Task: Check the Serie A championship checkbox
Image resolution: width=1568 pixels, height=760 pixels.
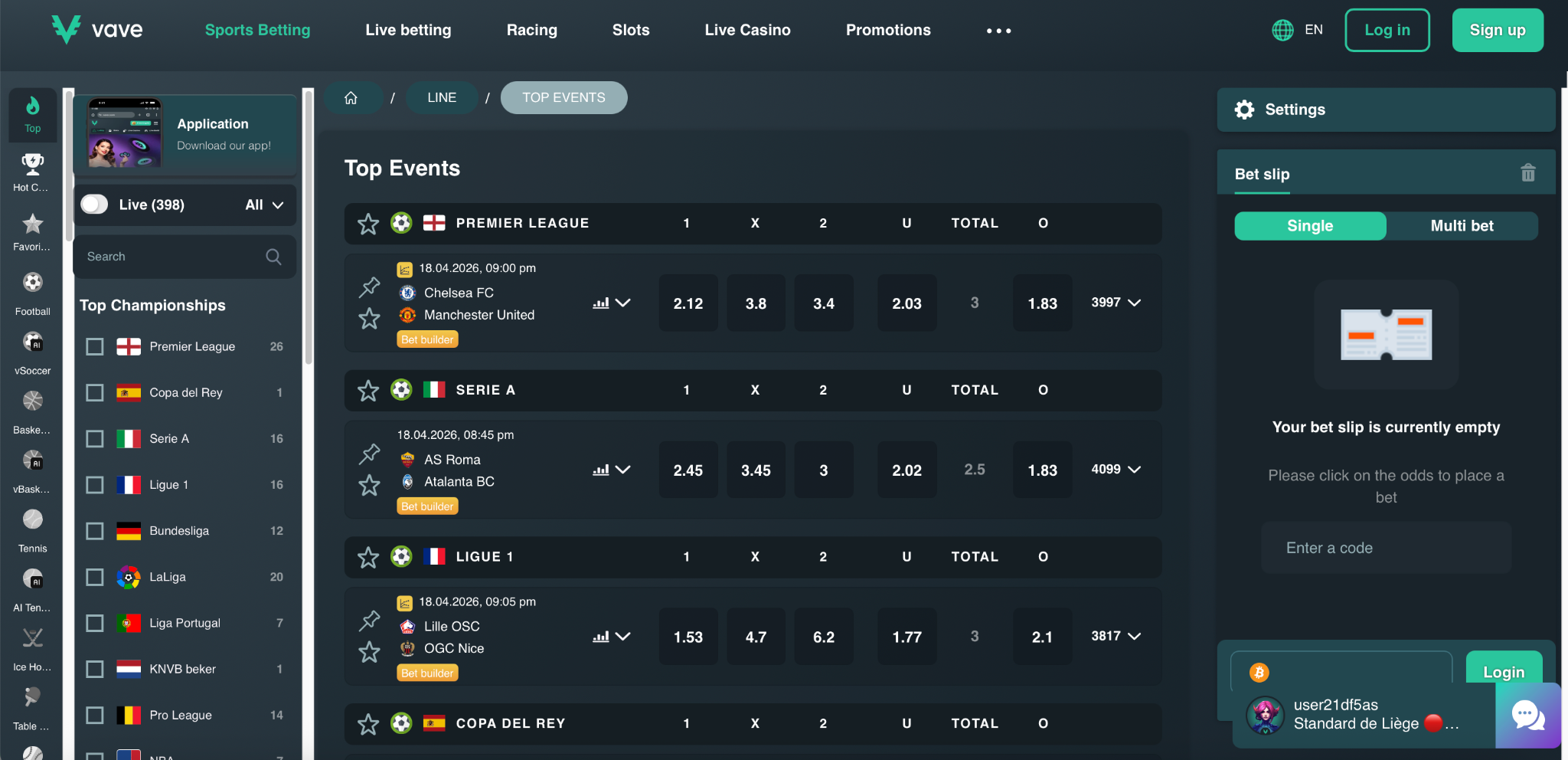Action: [95, 439]
